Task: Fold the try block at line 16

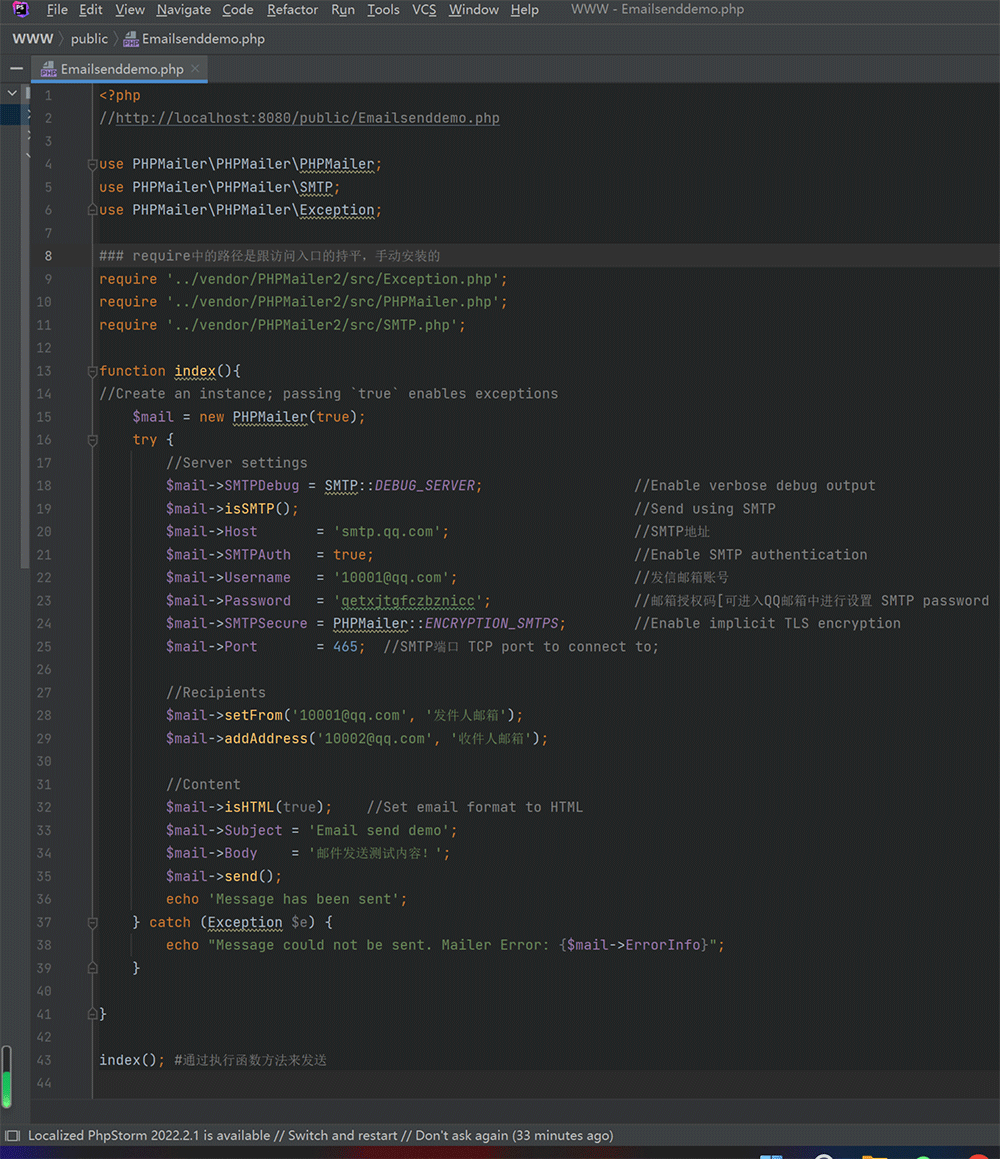Action: point(92,440)
